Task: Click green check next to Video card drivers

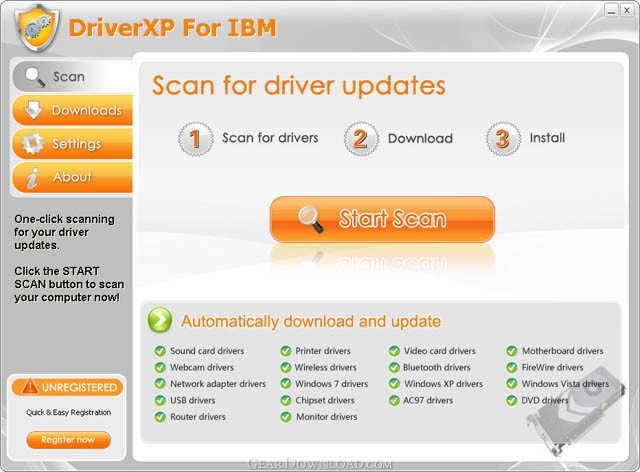Action: tap(394, 351)
